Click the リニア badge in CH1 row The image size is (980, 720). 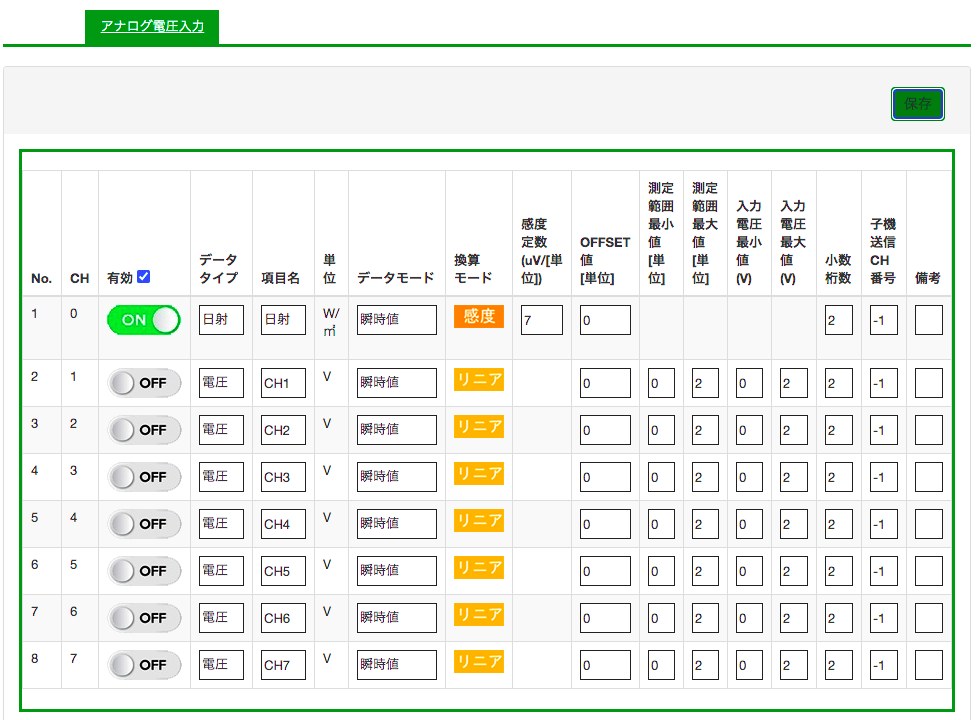(x=479, y=380)
